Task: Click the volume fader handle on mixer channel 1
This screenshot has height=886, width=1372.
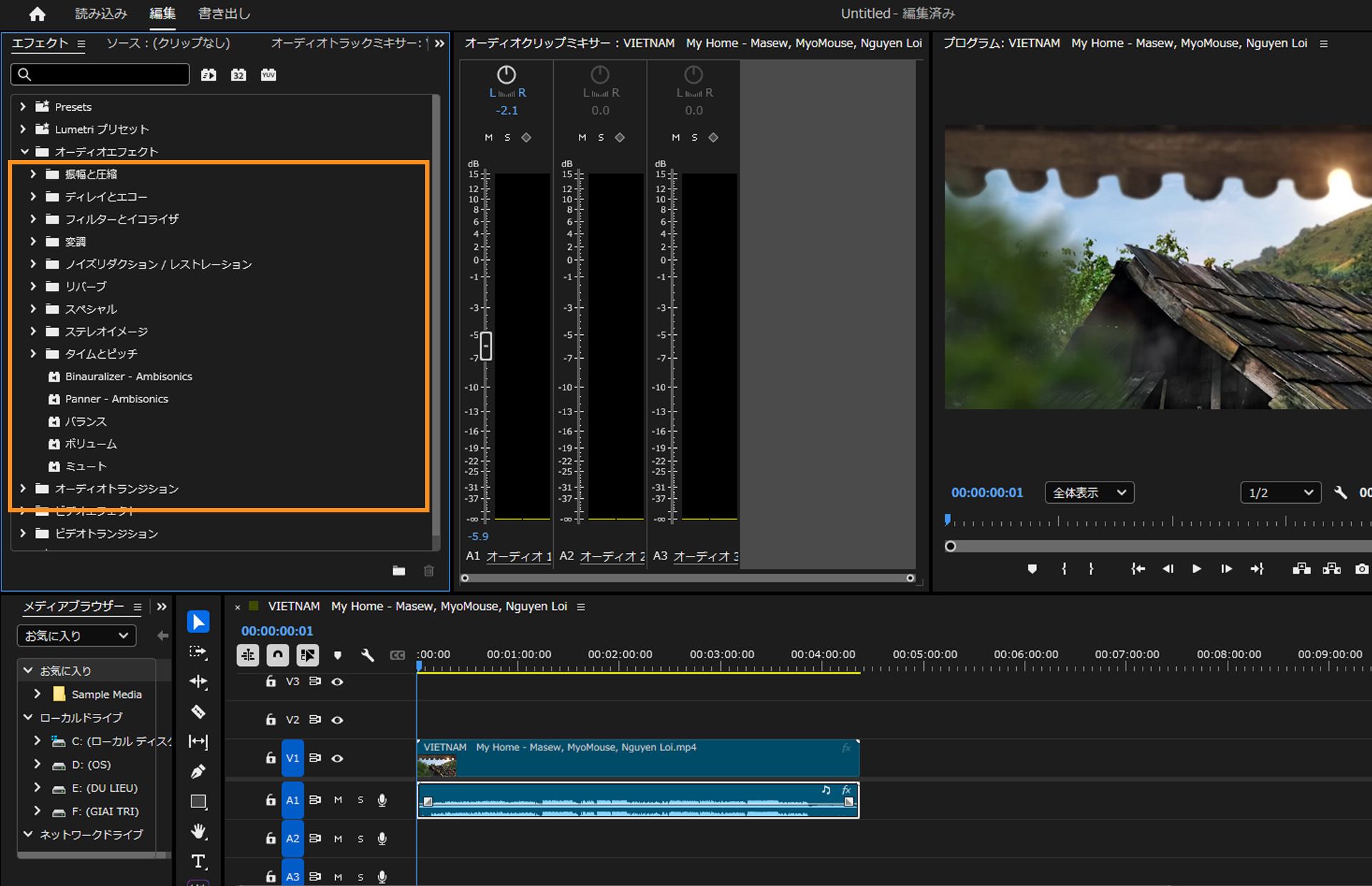Action: click(x=487, y=347)
